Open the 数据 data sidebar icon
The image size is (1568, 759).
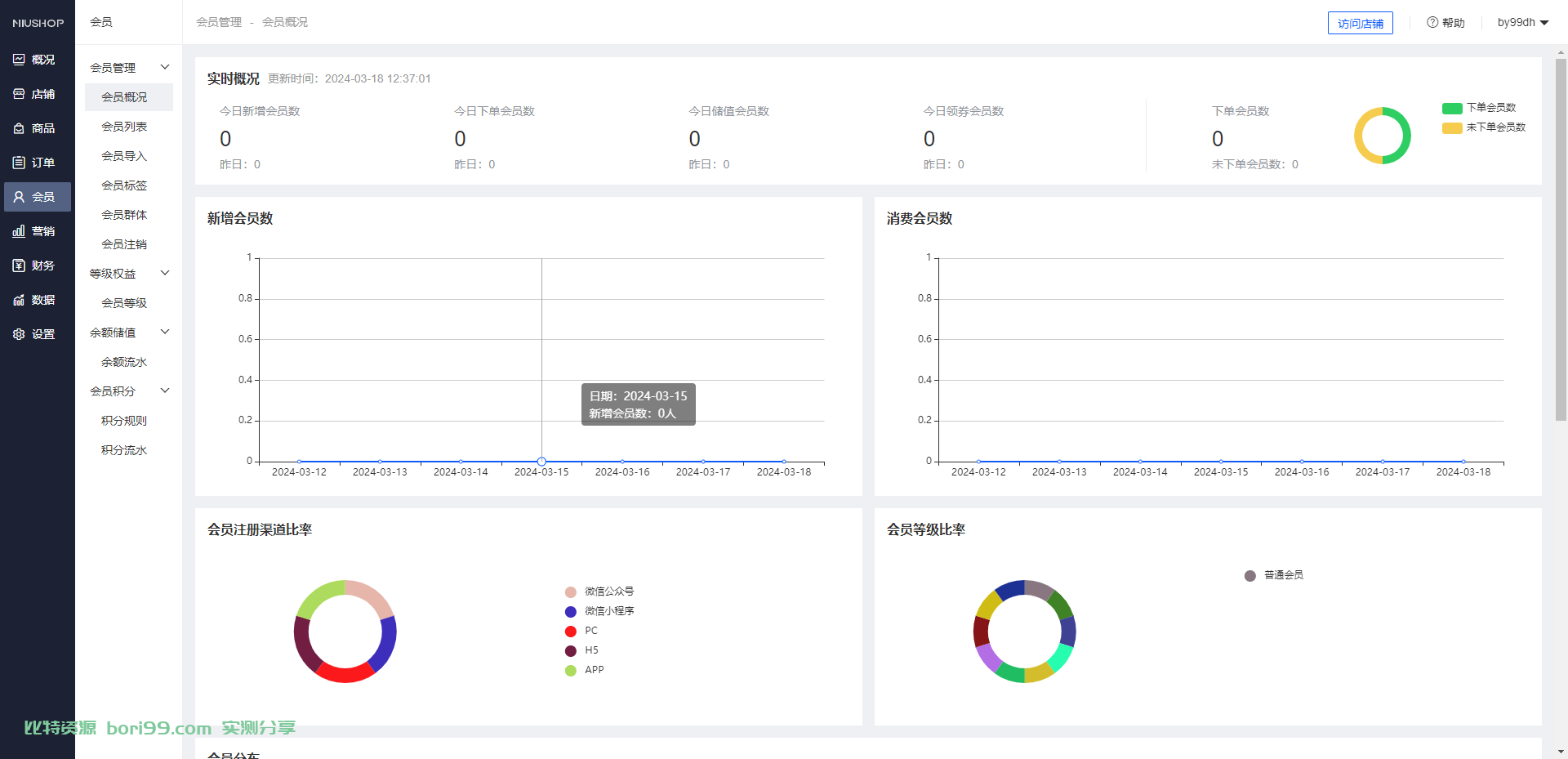pyautogui.click(x=19, y=300)
